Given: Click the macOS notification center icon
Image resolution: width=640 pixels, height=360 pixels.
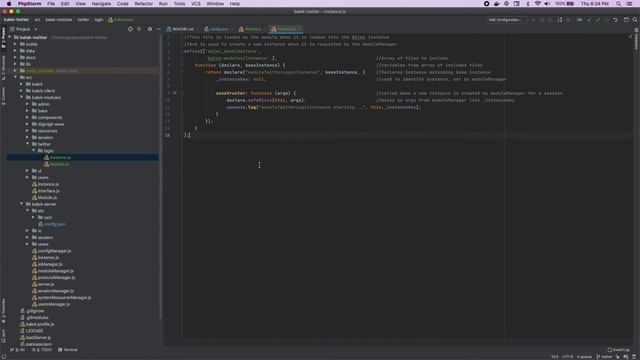Looking at the screenshot, I should (629, 4).
